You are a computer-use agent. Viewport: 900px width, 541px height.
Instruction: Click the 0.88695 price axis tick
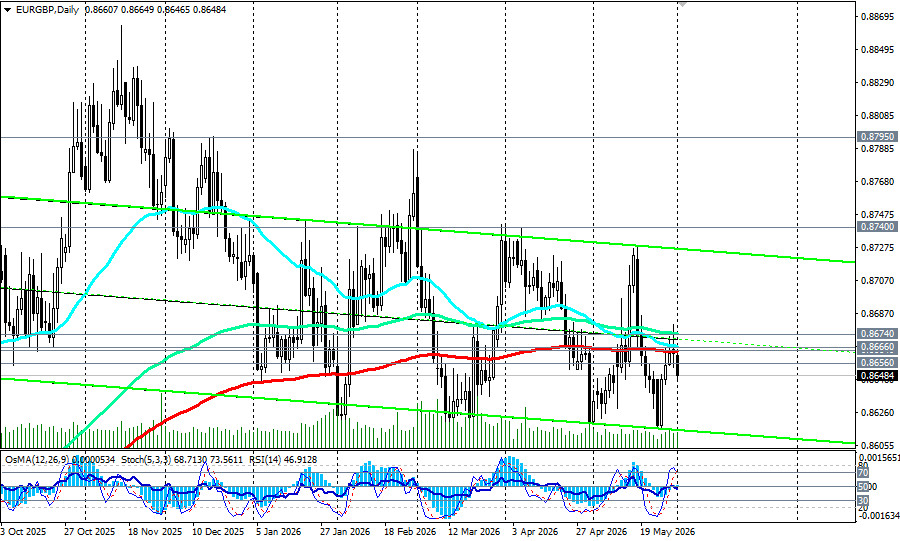pyautogui.click(x=878, y=17)
